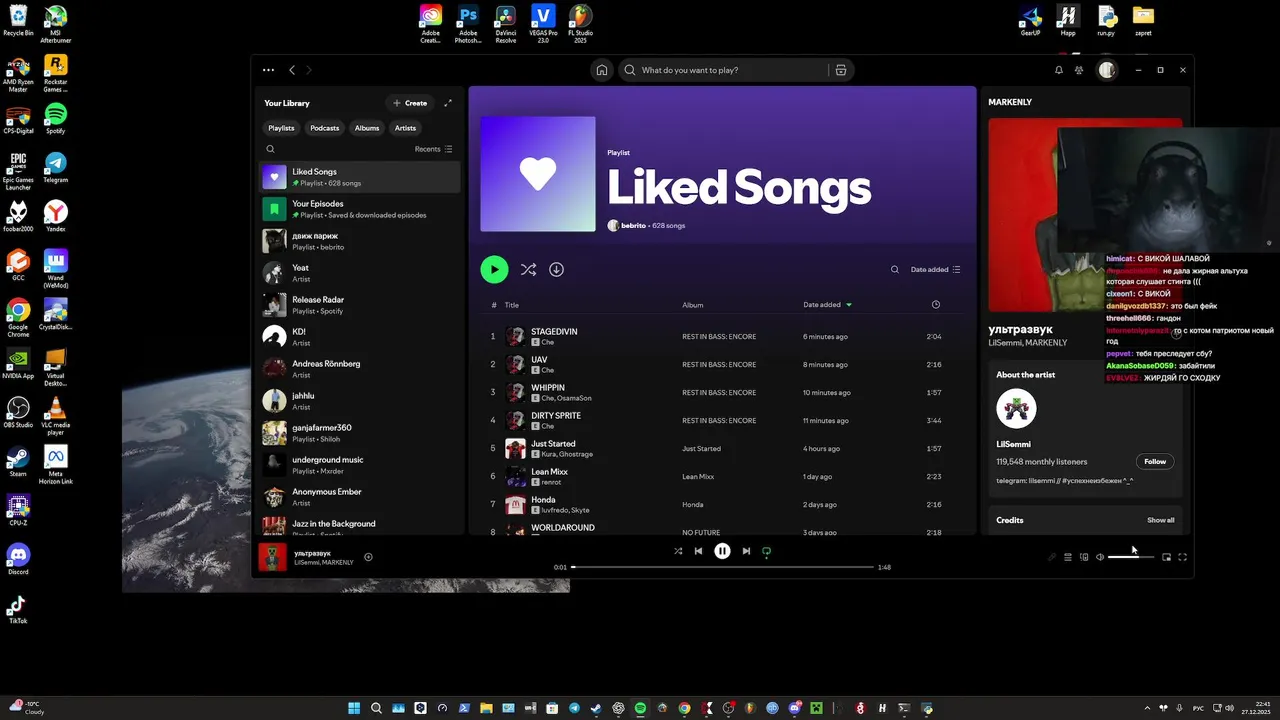Mute the volume via speaker icon
Screen dimensions: 1280x720
point(1100,557)
